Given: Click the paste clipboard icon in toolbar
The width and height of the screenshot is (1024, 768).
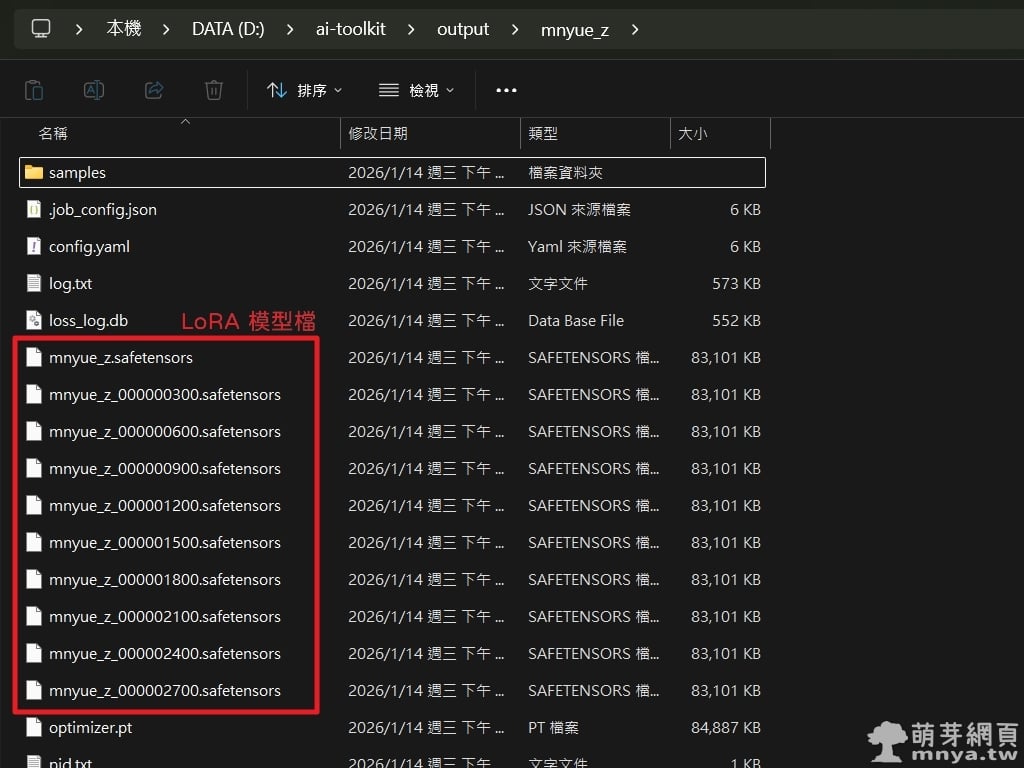Looking at the screenshot, I should [34, 90].
